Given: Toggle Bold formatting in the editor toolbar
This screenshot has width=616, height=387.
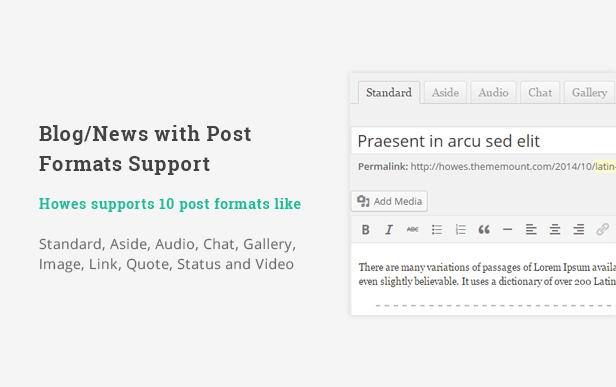Looking at the screenshot, I should pos(365,229).
